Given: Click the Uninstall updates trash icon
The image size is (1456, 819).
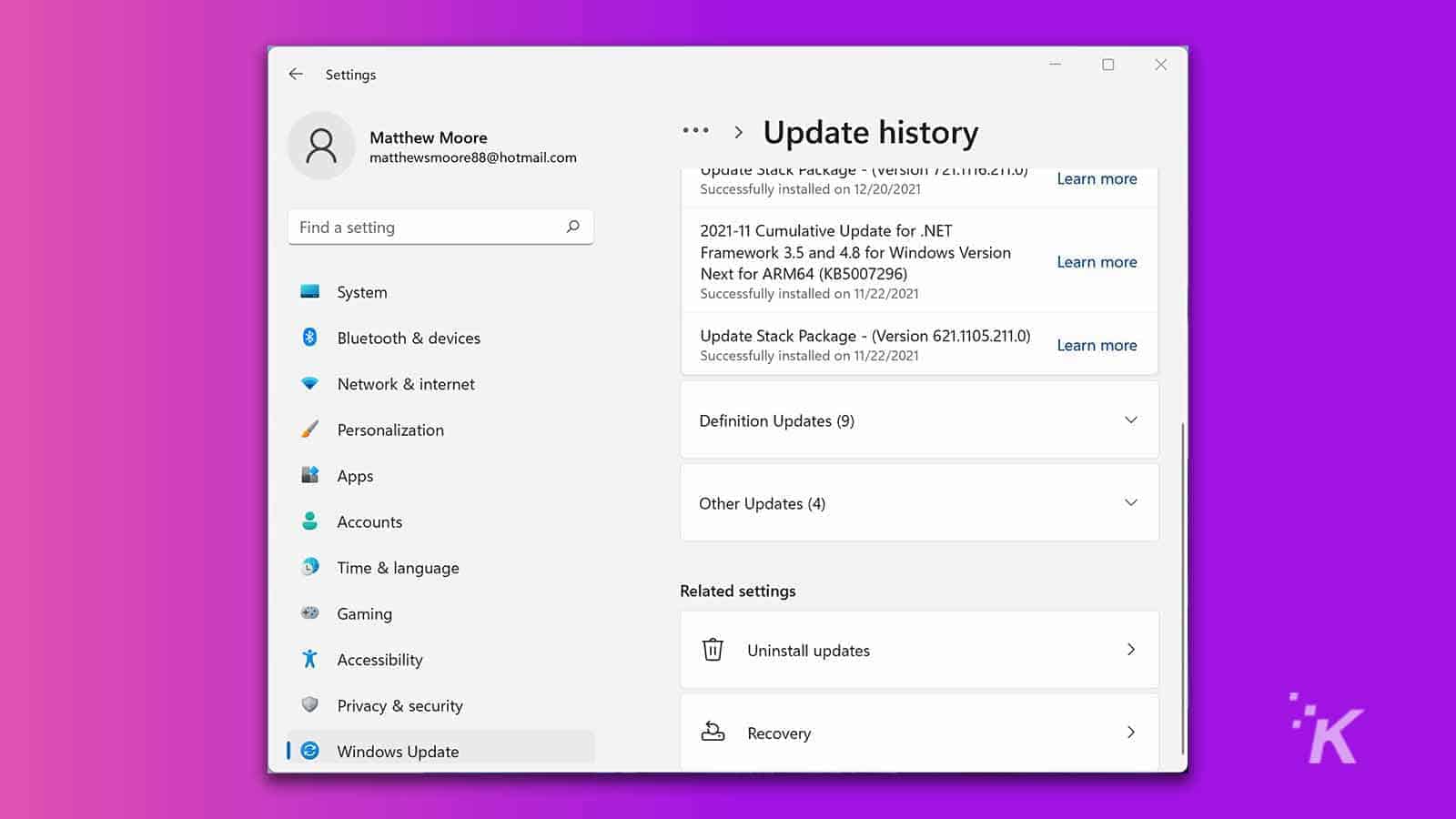Looking at the screenshot, I should [713, 650].
